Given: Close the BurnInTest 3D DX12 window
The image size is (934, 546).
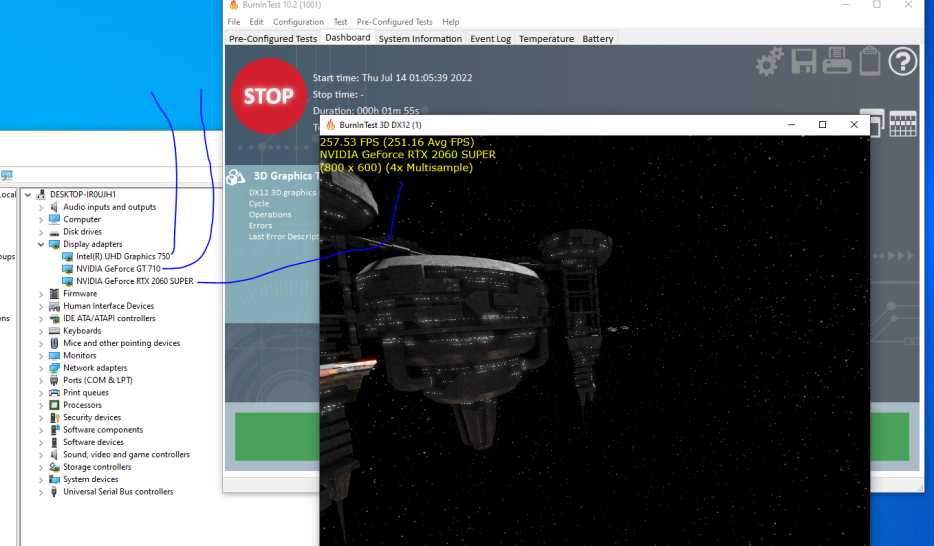Looking at the screenshot, I should pyautogui.click(x=854, y=124).
